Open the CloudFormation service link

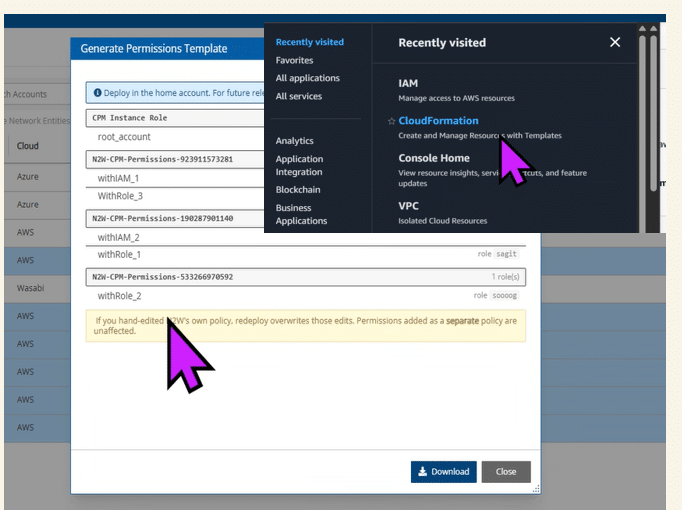(x=438, y=121)
